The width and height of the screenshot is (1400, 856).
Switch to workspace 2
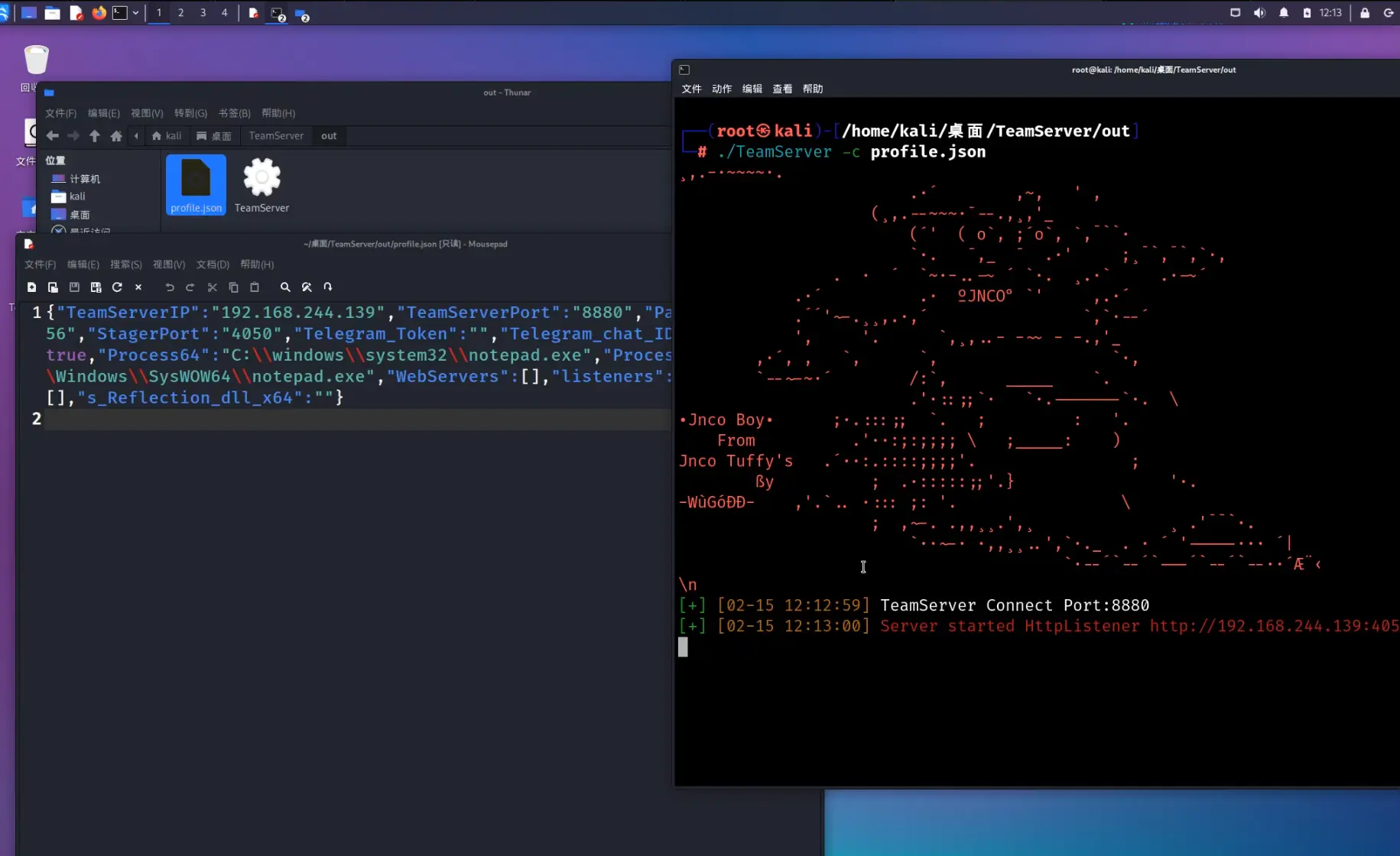click(180, 13)
